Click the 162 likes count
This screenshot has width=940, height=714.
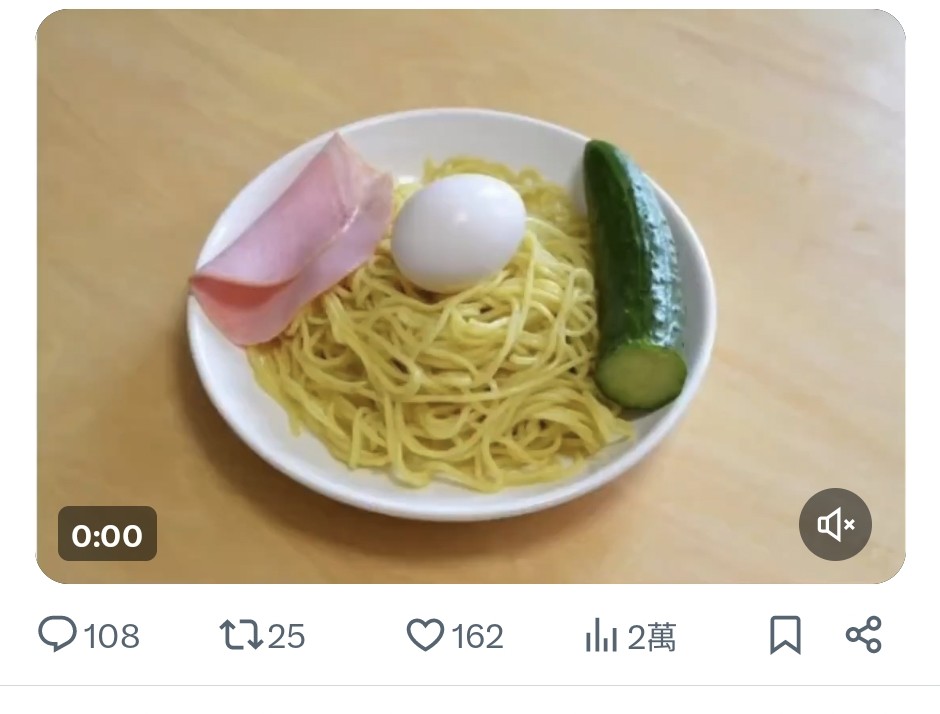tap(477, 636)
